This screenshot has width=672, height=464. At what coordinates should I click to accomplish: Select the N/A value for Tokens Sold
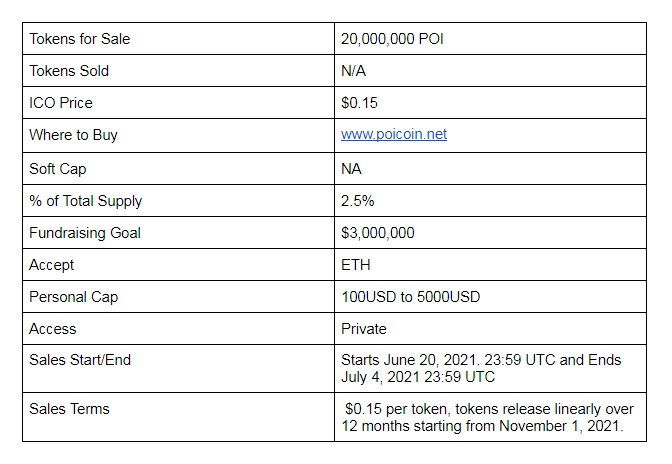tap(354, 71)
